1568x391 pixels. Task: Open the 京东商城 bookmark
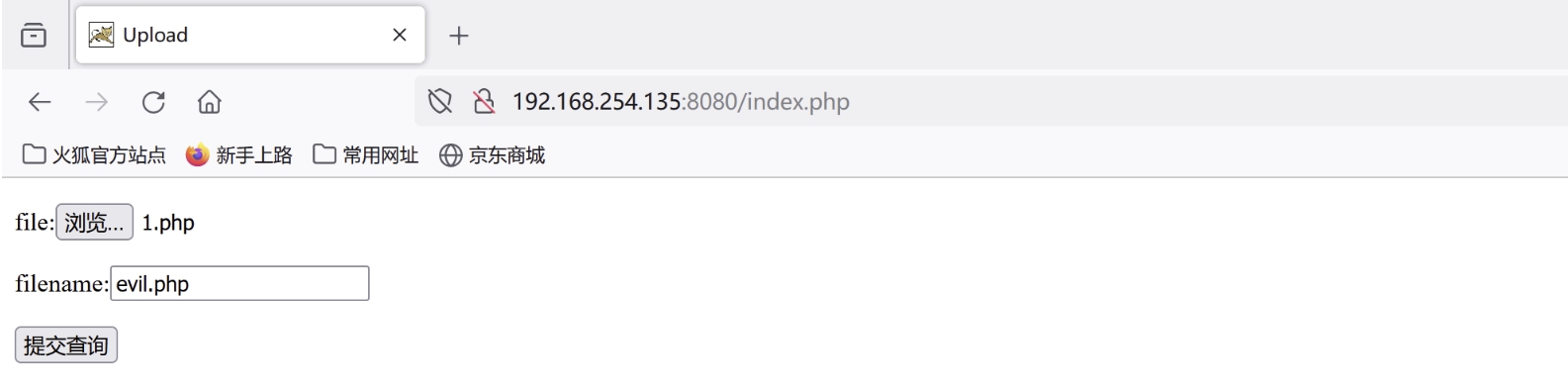pos(492,155)
